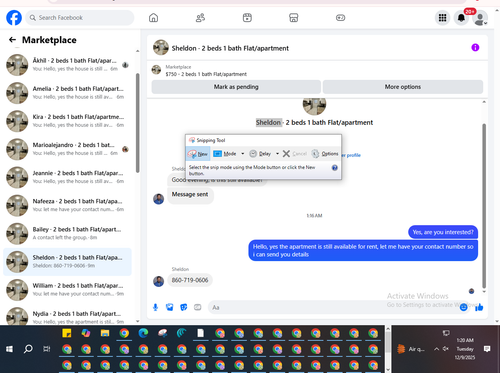This screenshot has height=373, width=500.
Task: Open the Akhil conversation
Action: (67, 65)
